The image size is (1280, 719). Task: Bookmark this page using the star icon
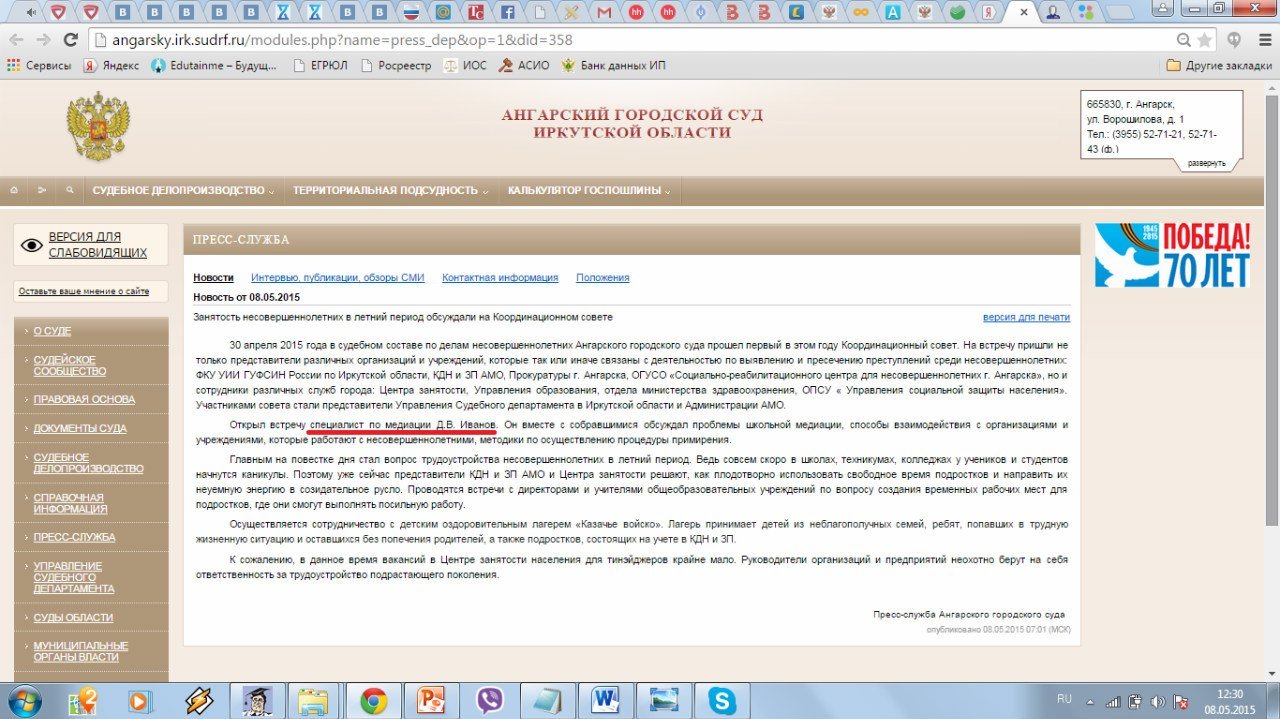point(1205,40)
